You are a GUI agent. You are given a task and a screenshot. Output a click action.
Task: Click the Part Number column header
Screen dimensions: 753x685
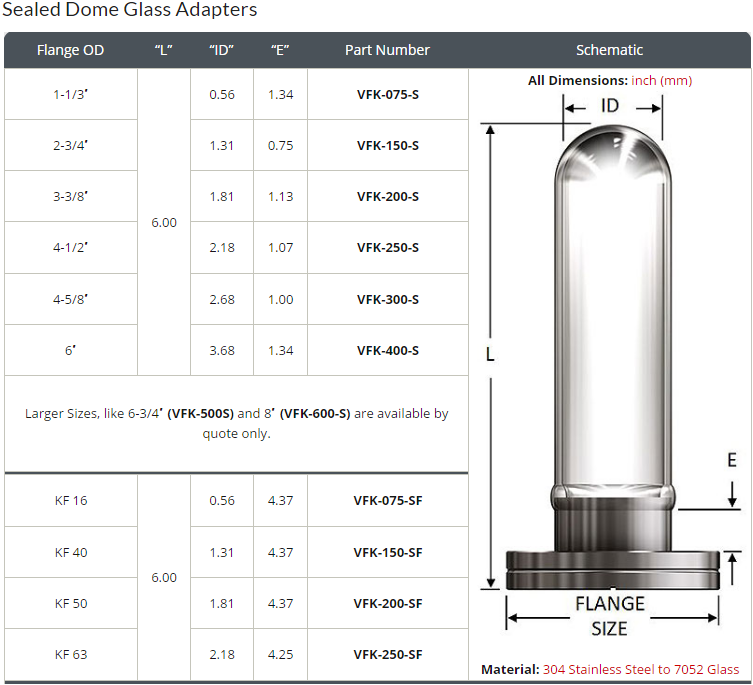pos(387,50)
